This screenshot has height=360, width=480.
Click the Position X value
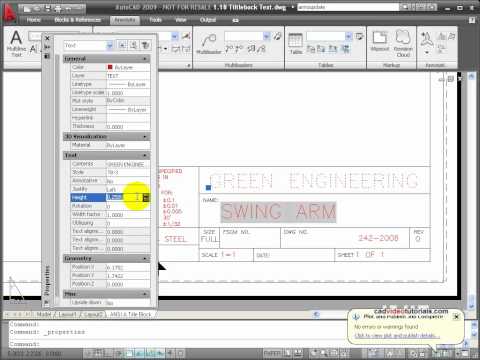click(128, 267)
